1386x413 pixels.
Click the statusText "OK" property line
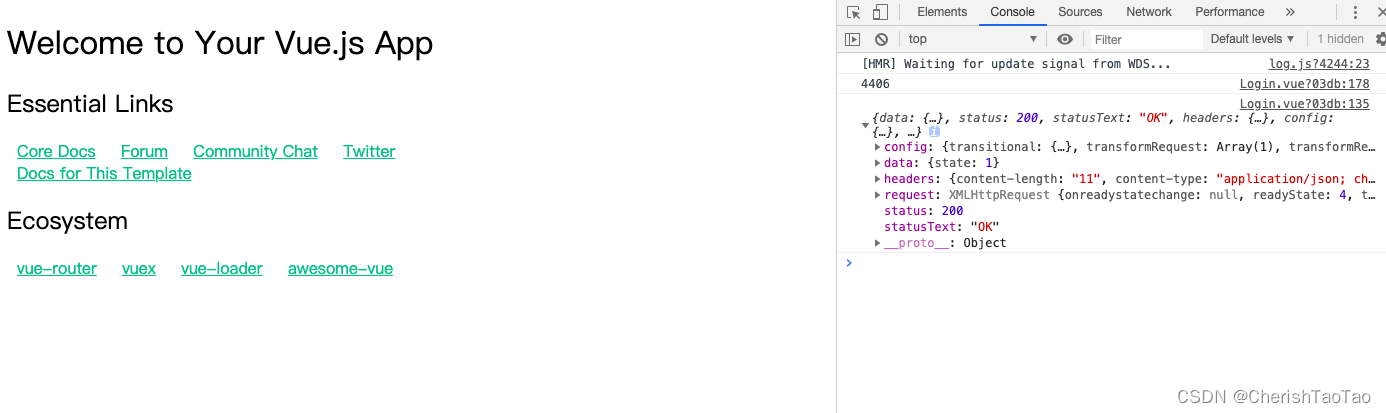point(941,227)
